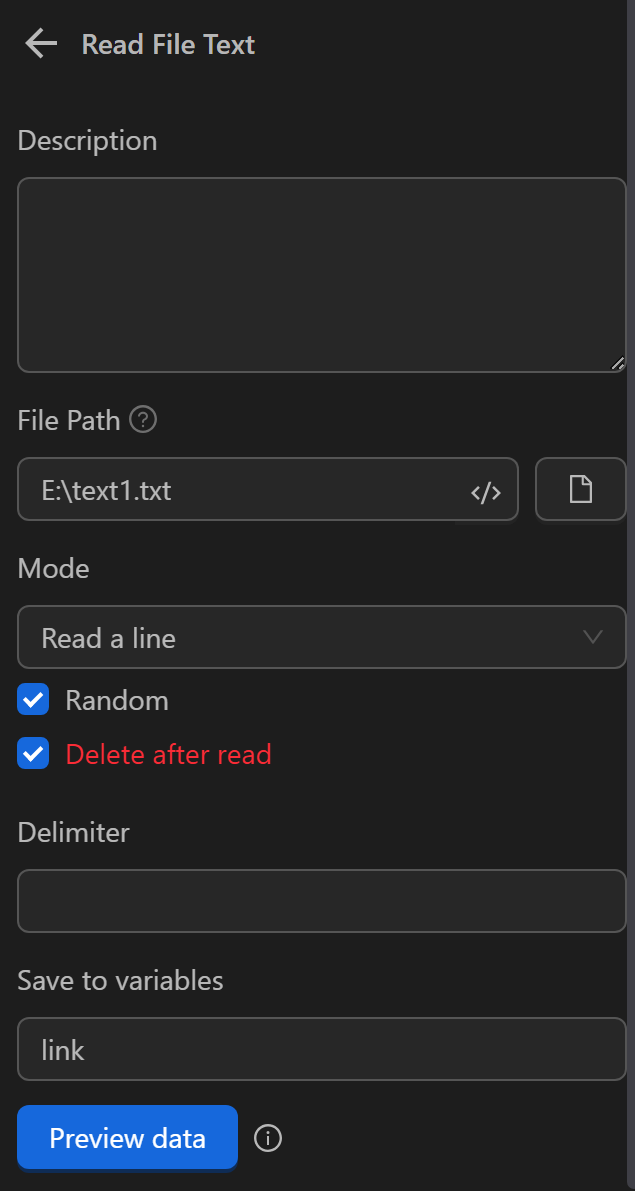635x1191 pixels.
Task: Click the Random label text
Action: [117, 700]
